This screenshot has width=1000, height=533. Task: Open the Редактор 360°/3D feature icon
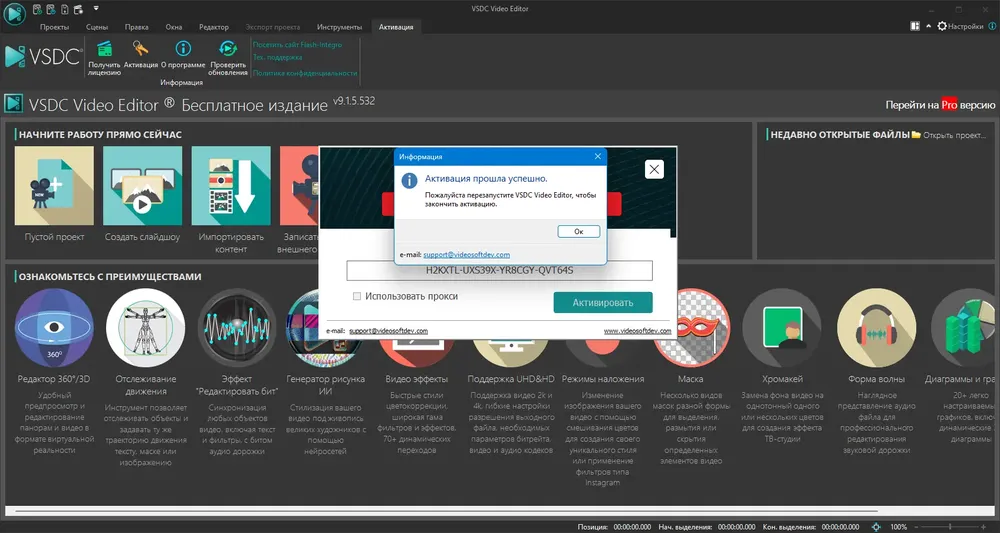(54, 328)
